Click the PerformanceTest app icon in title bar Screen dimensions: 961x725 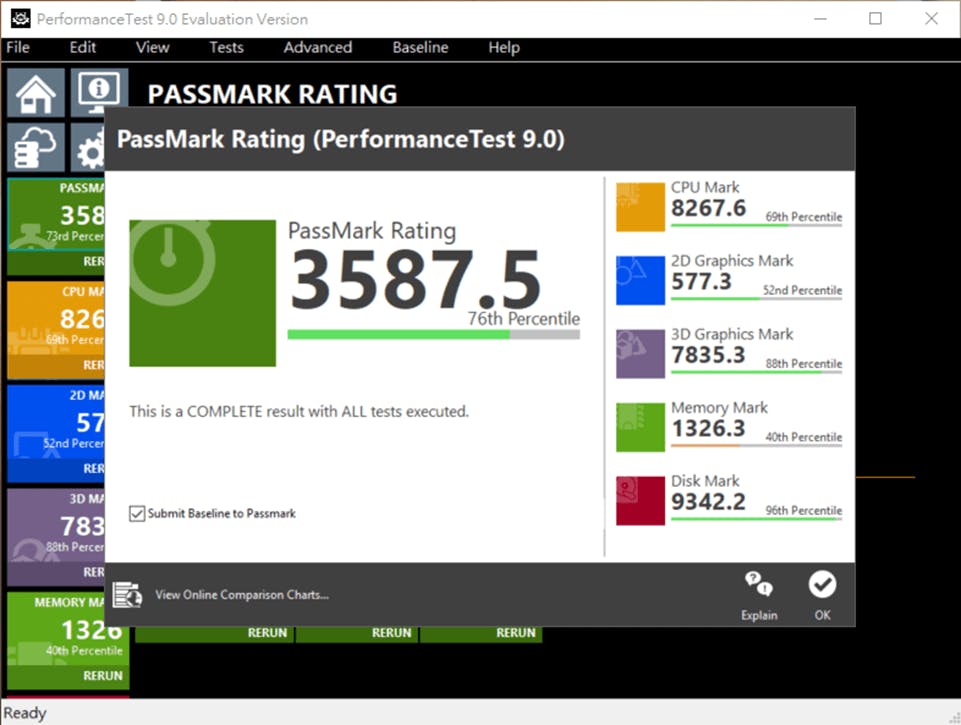tap(21, 18)
